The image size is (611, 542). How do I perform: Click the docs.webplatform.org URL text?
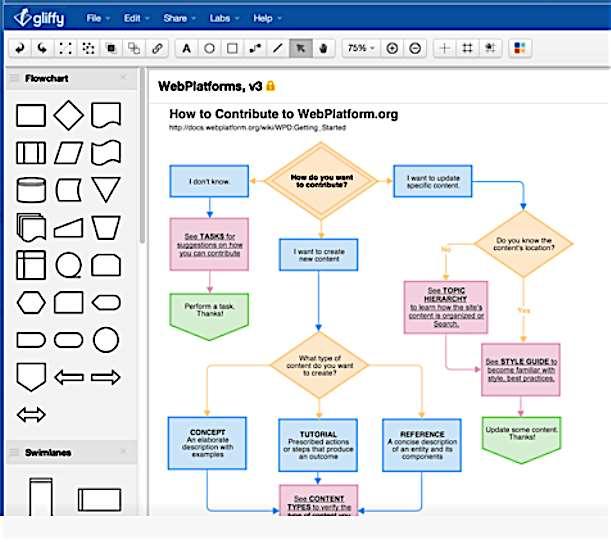point(257,127)
